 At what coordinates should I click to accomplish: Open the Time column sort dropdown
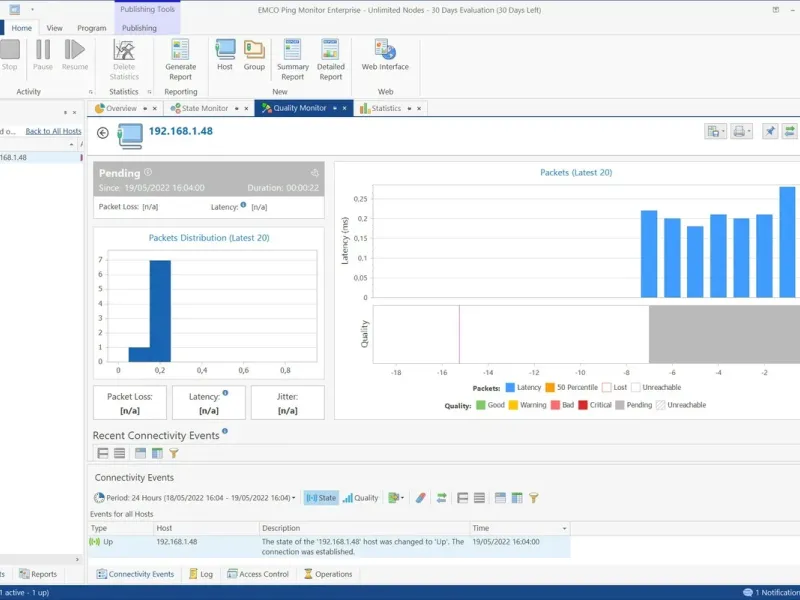[x=564, y=529]
